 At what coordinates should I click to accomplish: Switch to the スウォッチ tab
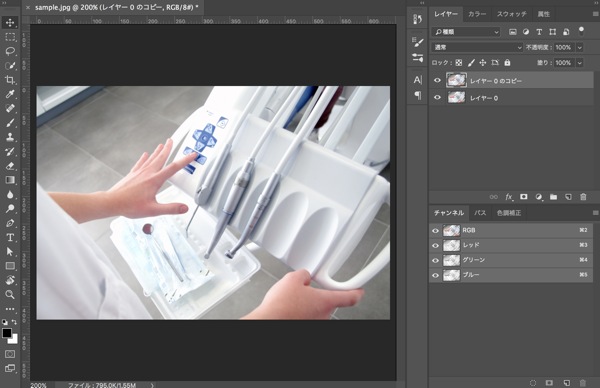point(512,14)
